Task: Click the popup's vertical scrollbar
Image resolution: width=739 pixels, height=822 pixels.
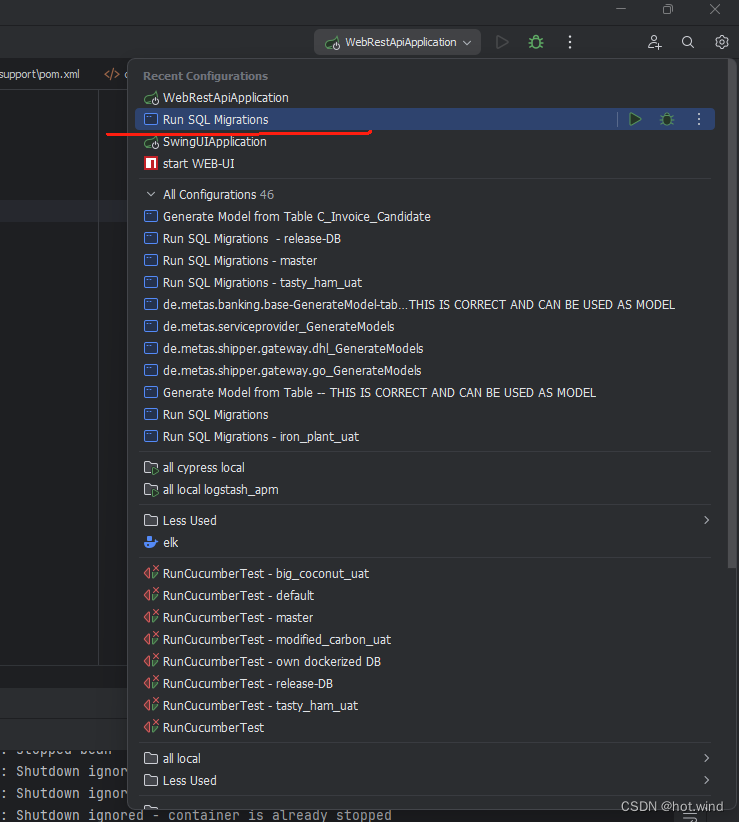Action: point(732,315)
